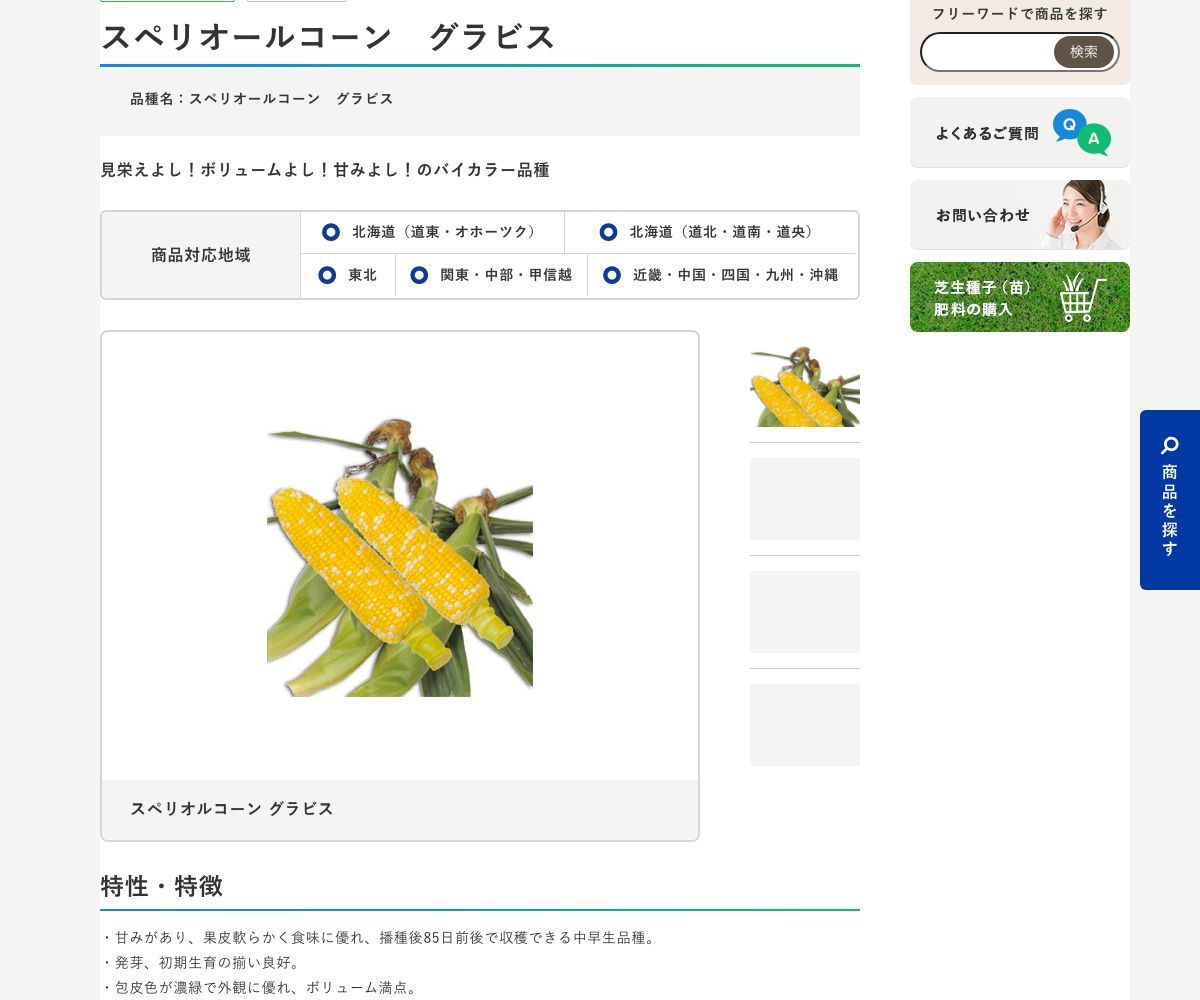1200x1000 pixels.
Task: Select the first corn thumbnail image
Action: click(805, 386)
